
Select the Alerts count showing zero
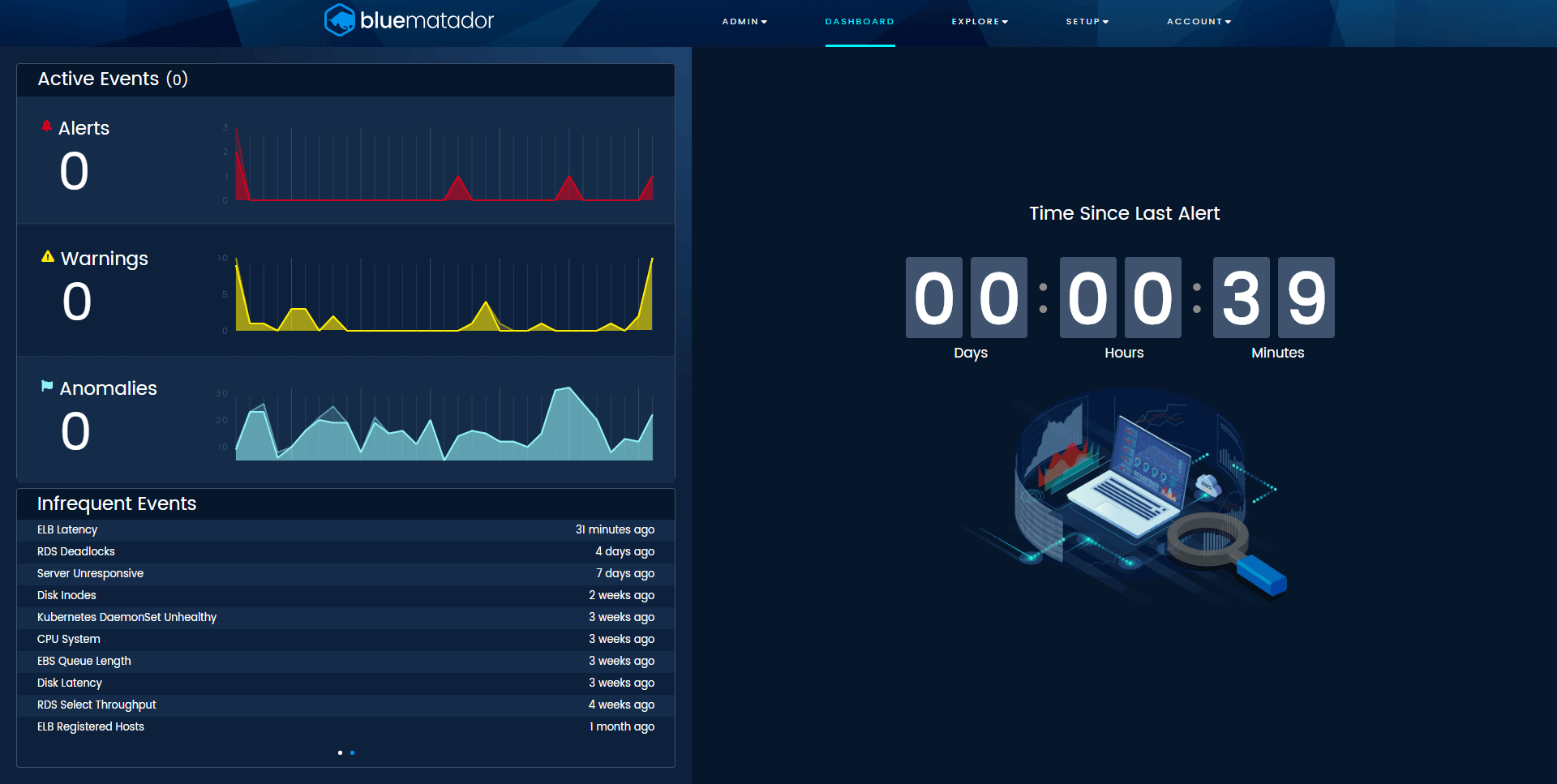click(74, 171)
